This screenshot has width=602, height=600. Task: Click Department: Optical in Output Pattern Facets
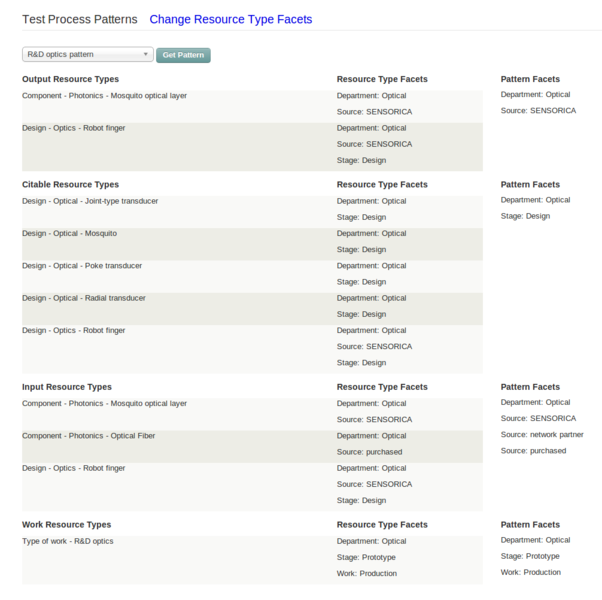click(x=535, y=94)
